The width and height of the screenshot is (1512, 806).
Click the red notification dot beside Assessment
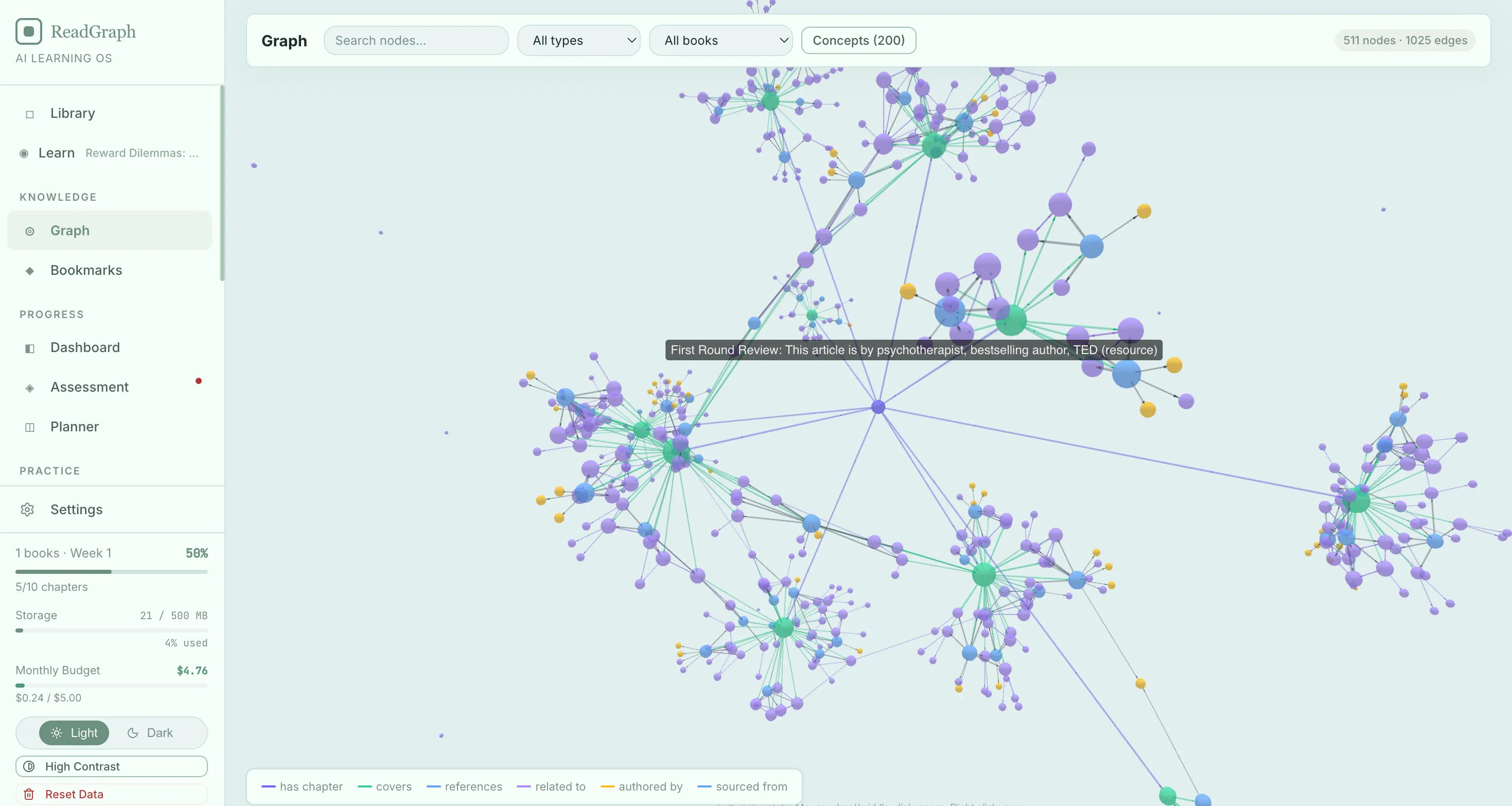(198, 381)
